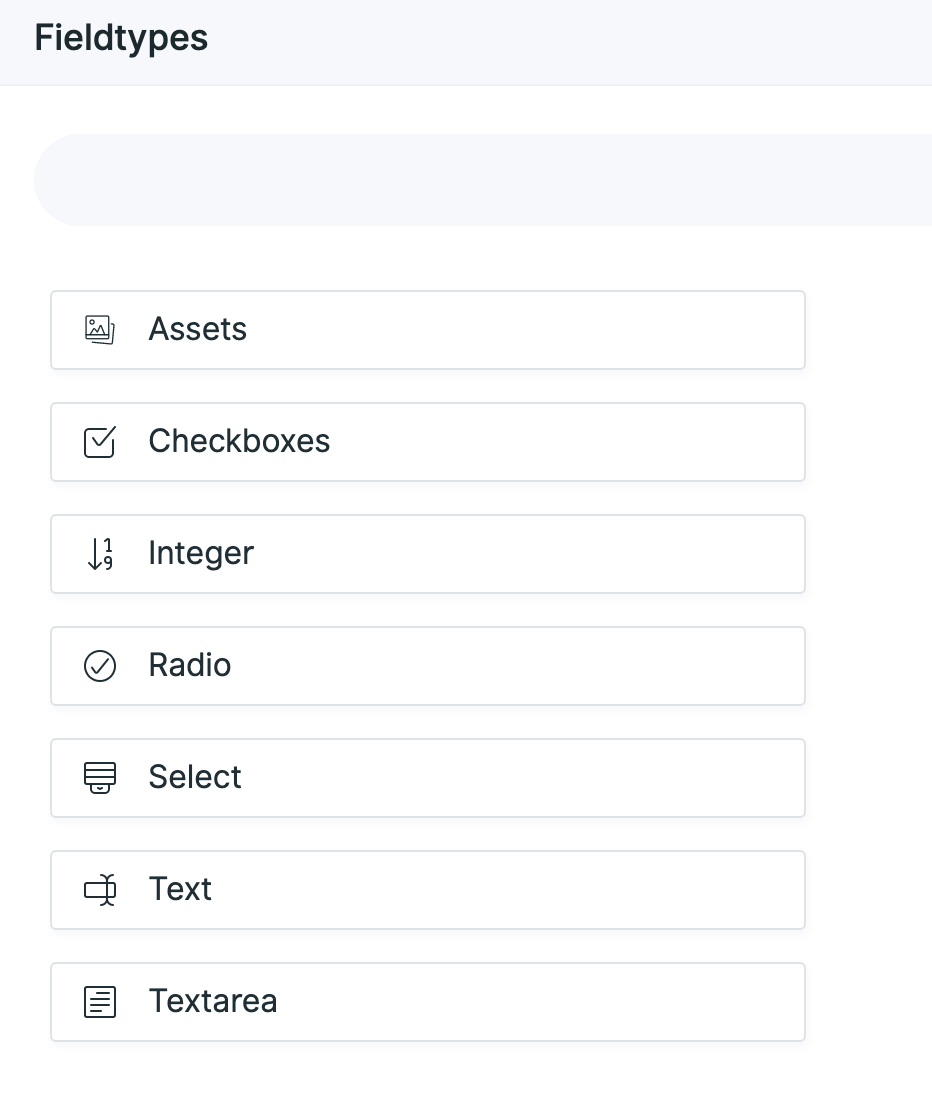This screenshot has width=932, height=1112.
Task: Click the Textarea lines icon
Action: pos(99,1001)
